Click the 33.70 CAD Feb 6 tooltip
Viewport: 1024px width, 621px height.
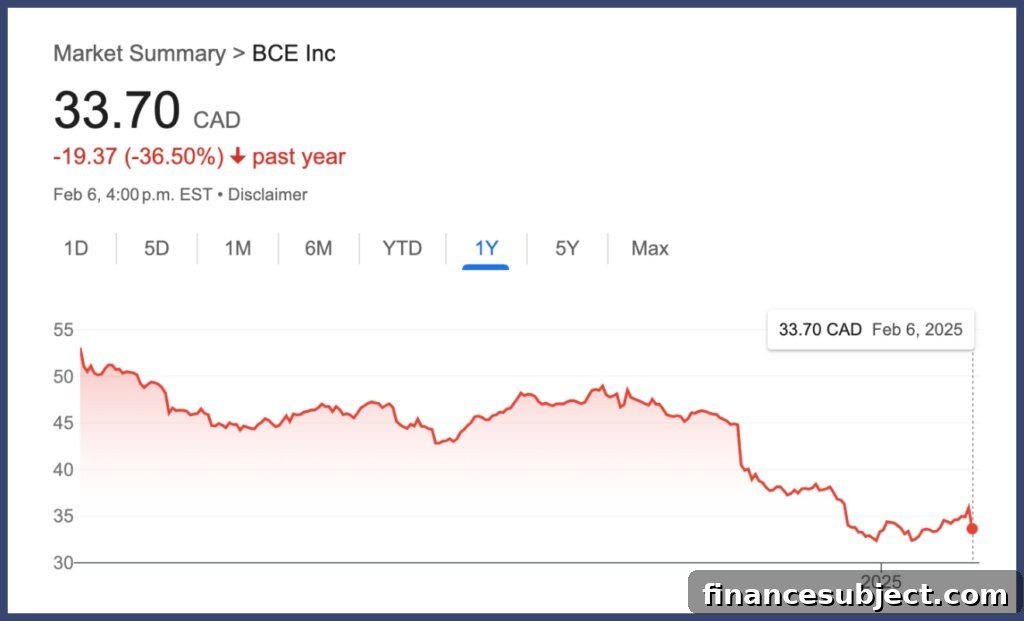pos(871,330)
